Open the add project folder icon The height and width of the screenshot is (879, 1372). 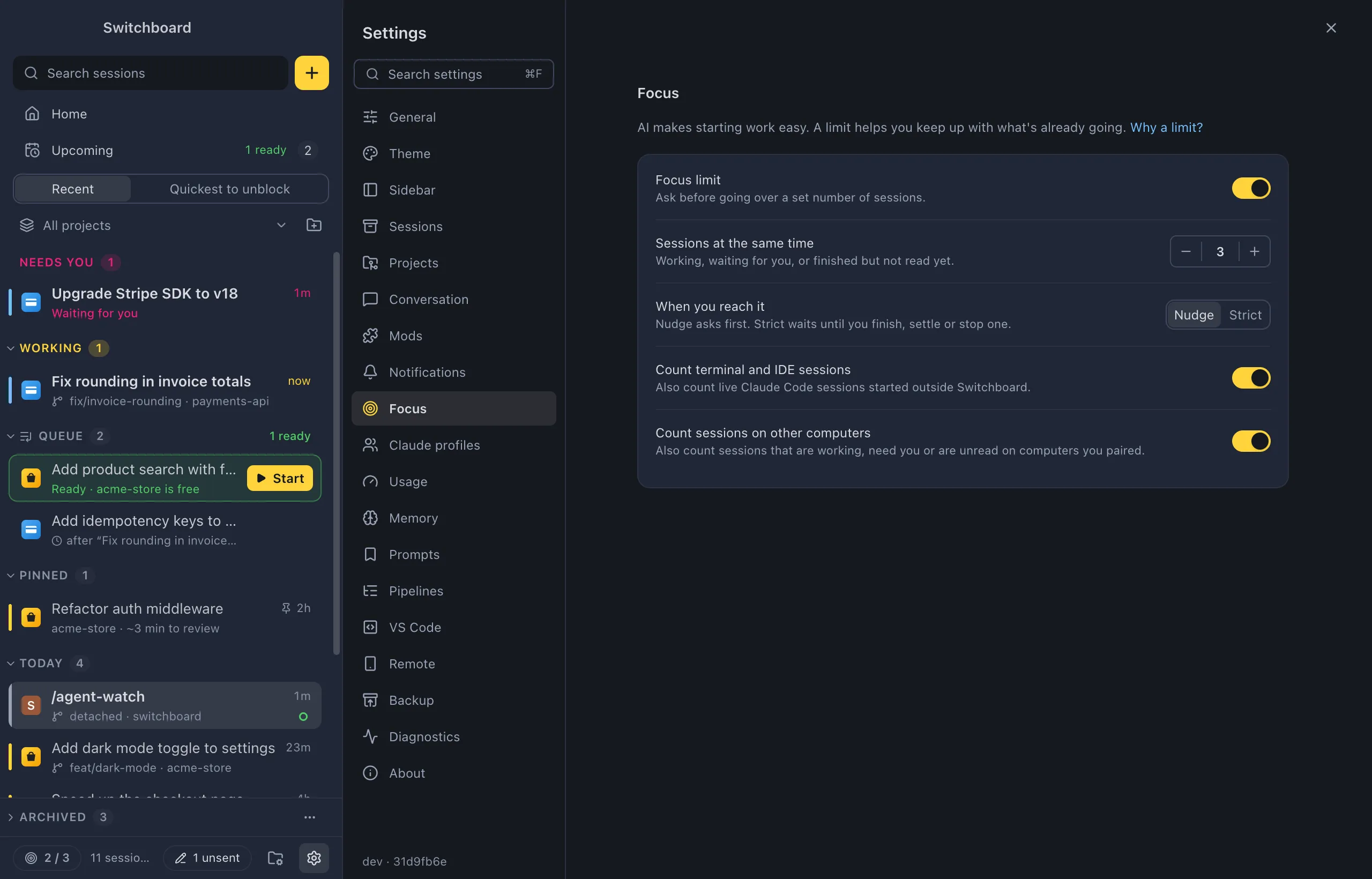[x=314, y=225]
